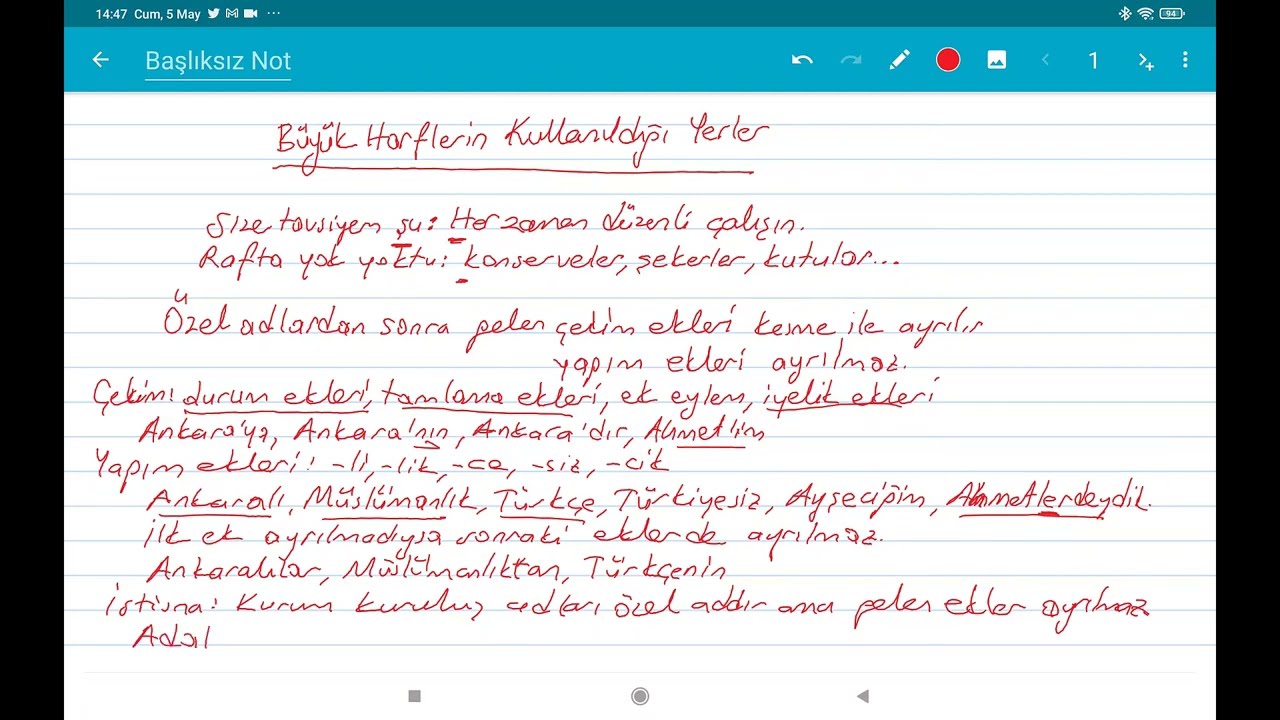Tap the Android home circle button
Screen dimensions: 1280x720
coord(640,696)
